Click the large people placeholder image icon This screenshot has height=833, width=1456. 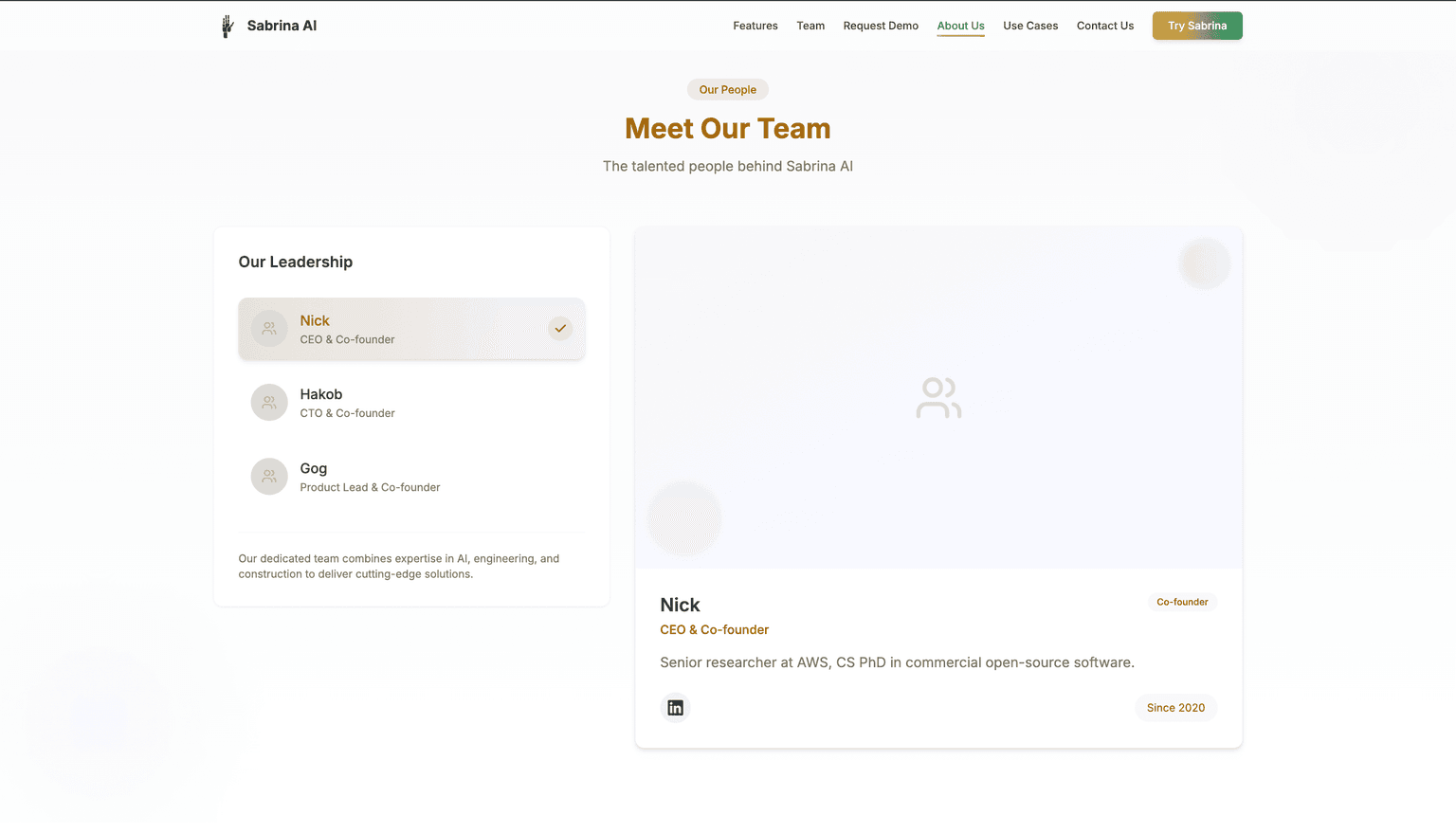(938, 398)
